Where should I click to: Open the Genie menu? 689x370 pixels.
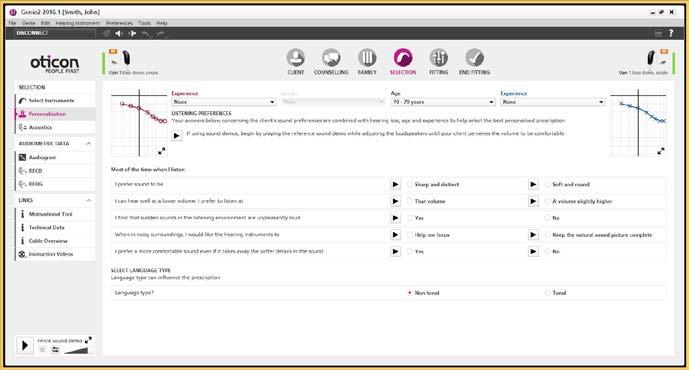[28, 23]
